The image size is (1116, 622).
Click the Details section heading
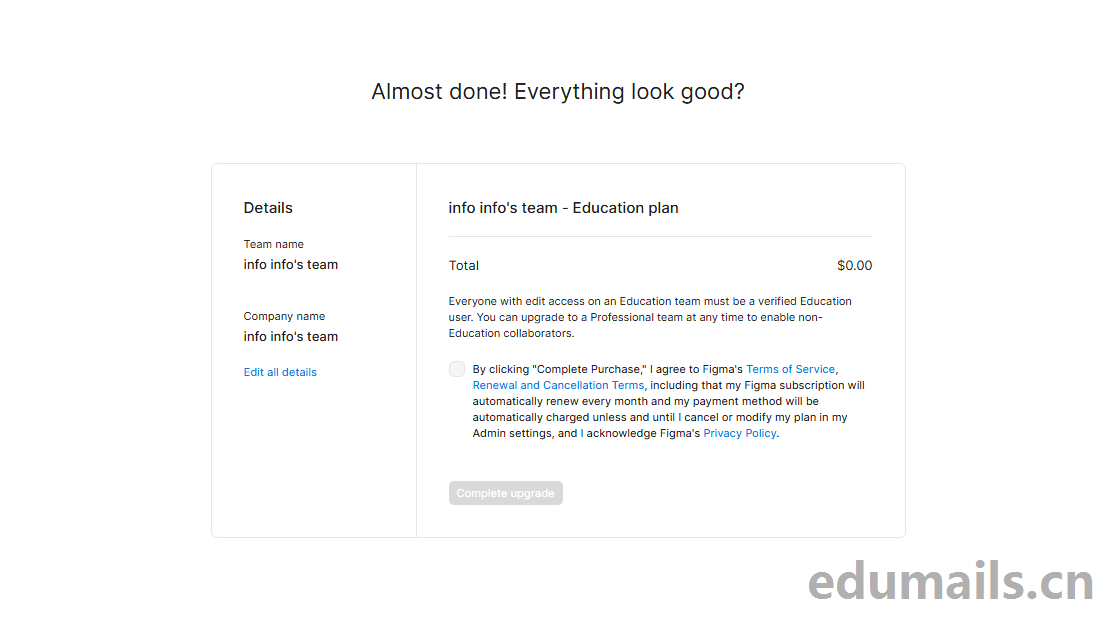tap(268, 208)
